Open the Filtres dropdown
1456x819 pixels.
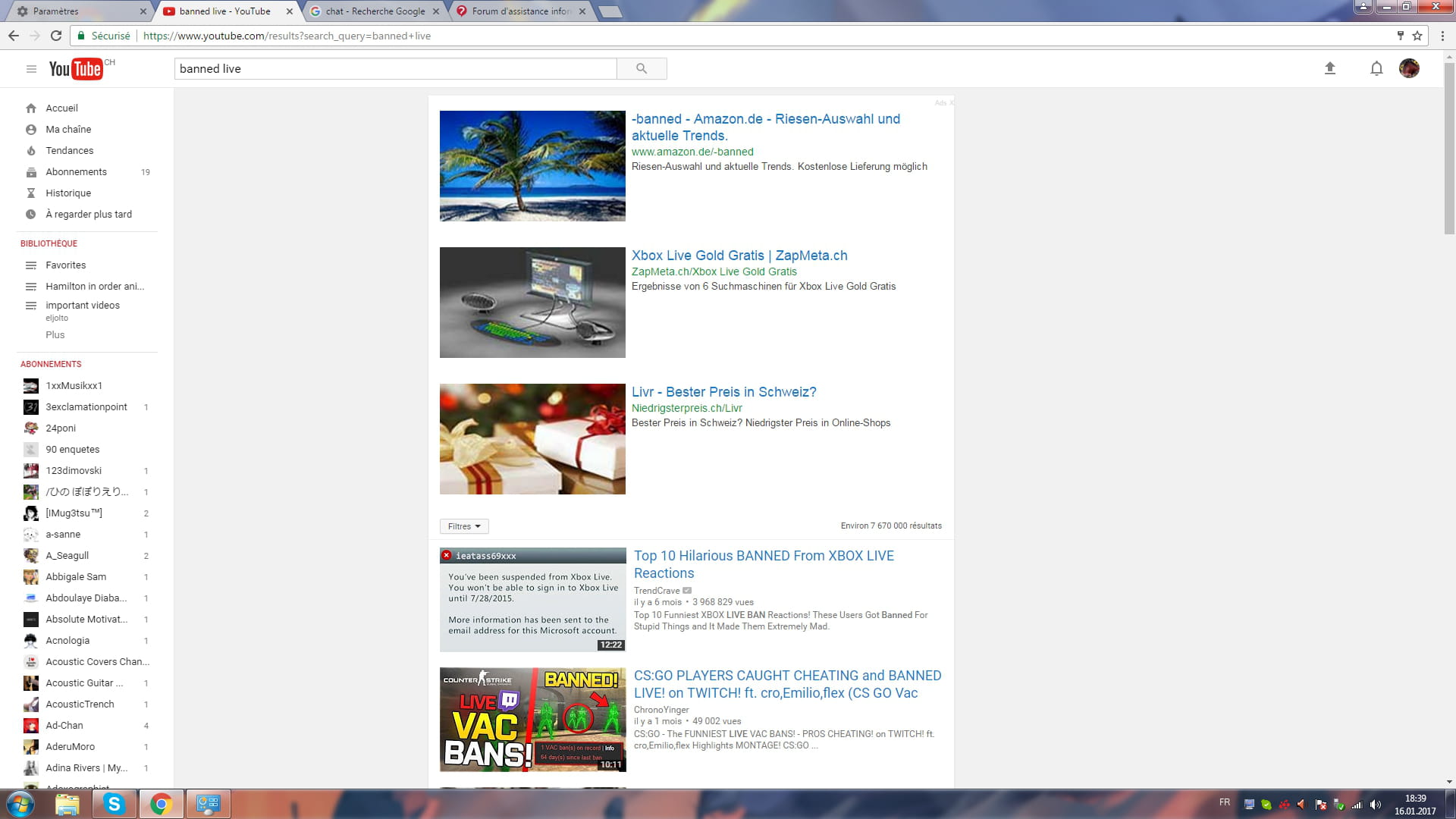[464, 526]
